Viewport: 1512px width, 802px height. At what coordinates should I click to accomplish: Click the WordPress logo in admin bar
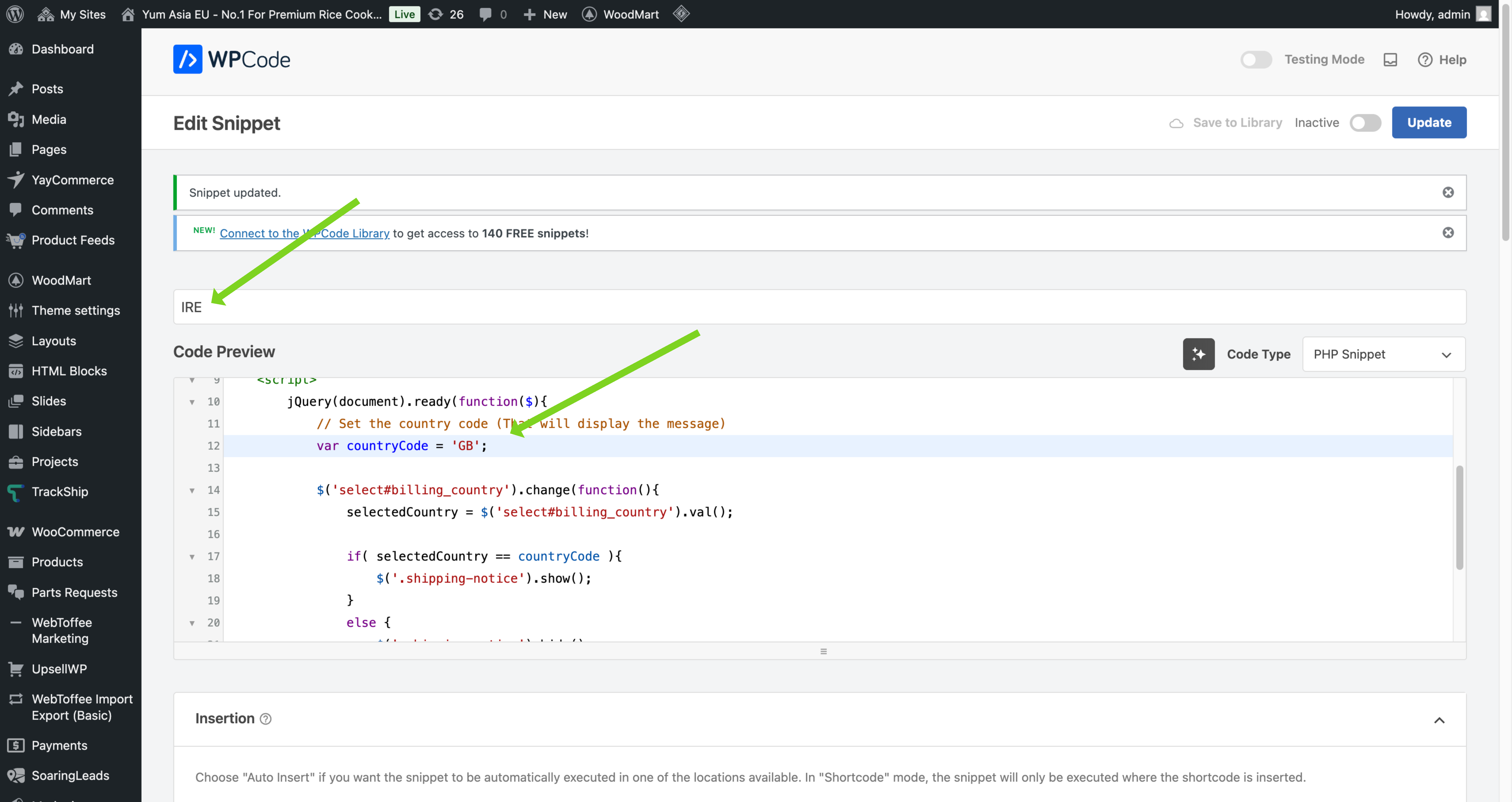(15, 14)
